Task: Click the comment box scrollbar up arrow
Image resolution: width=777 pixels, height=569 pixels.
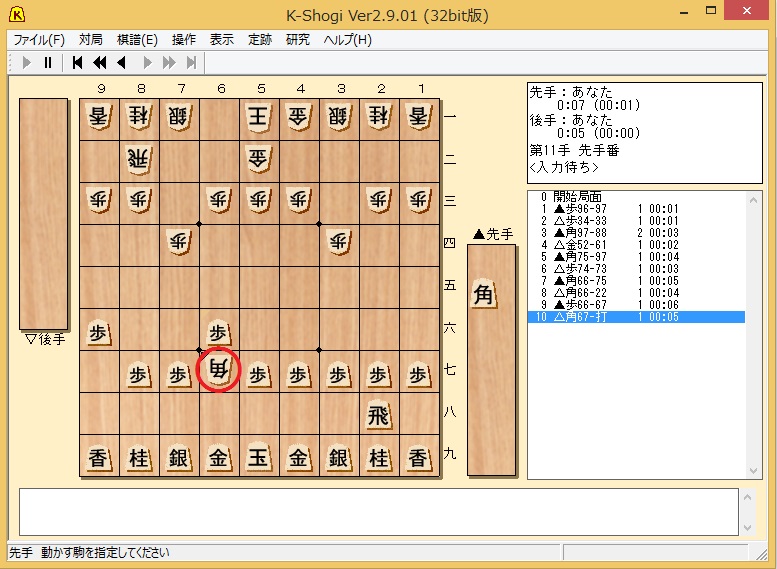Action: point(747,497)
